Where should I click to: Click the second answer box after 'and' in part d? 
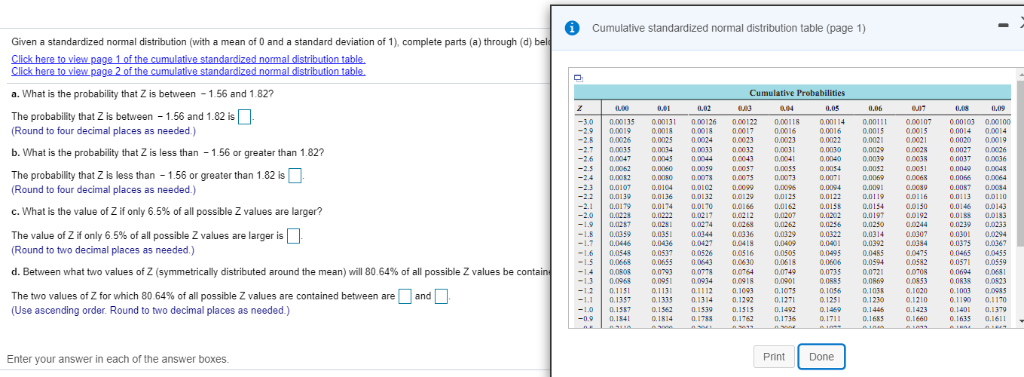coord(441,296)
